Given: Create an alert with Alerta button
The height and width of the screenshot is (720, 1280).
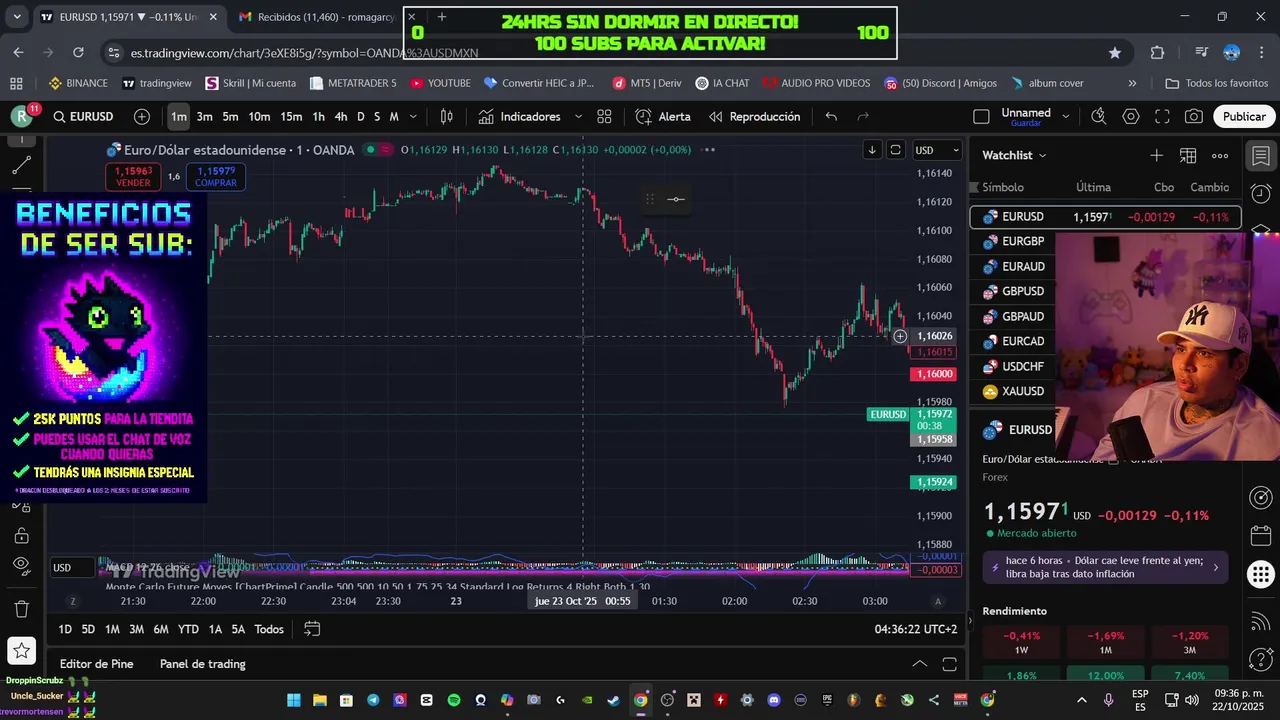Looking at the screenshot, I should (x=663, y=117).
